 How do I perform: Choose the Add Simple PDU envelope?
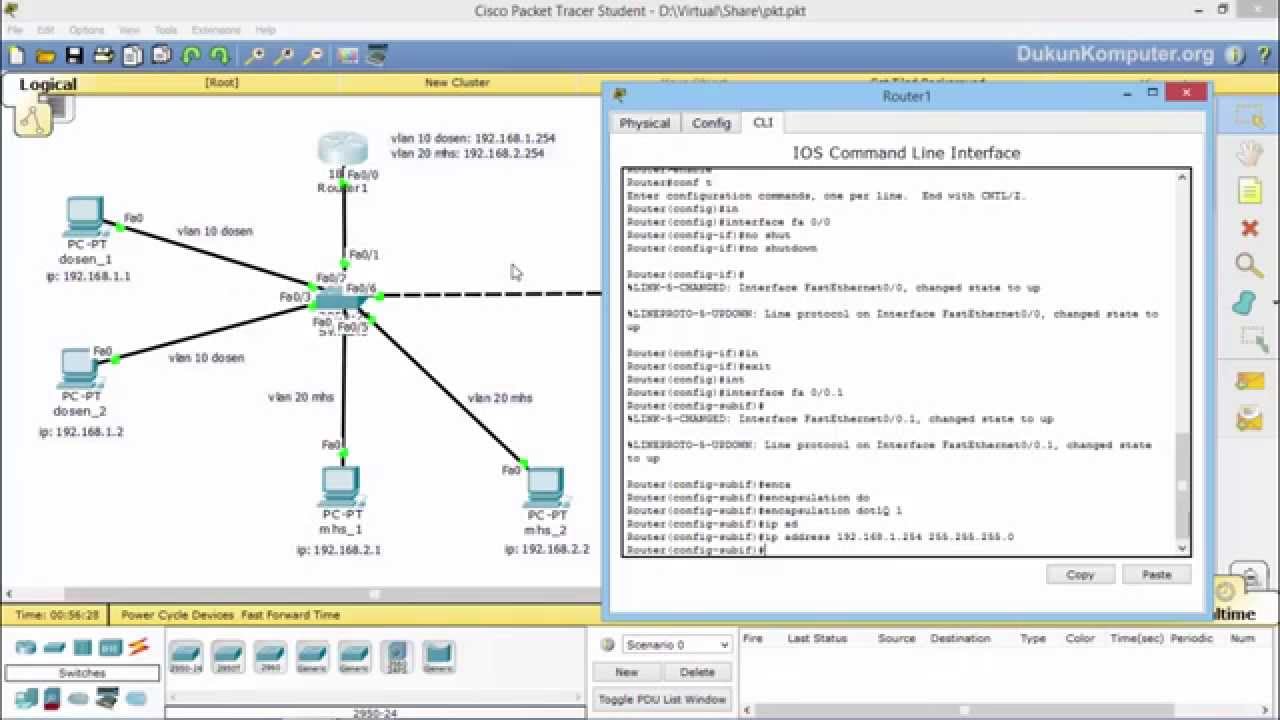[x=1249, y=382]
